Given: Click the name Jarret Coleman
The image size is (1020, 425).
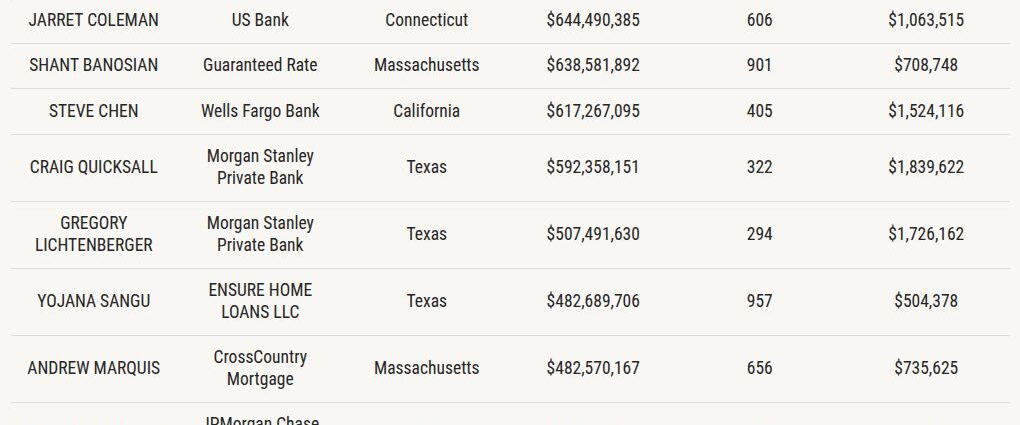Looking at the screenshot, I should click(94, 20).
